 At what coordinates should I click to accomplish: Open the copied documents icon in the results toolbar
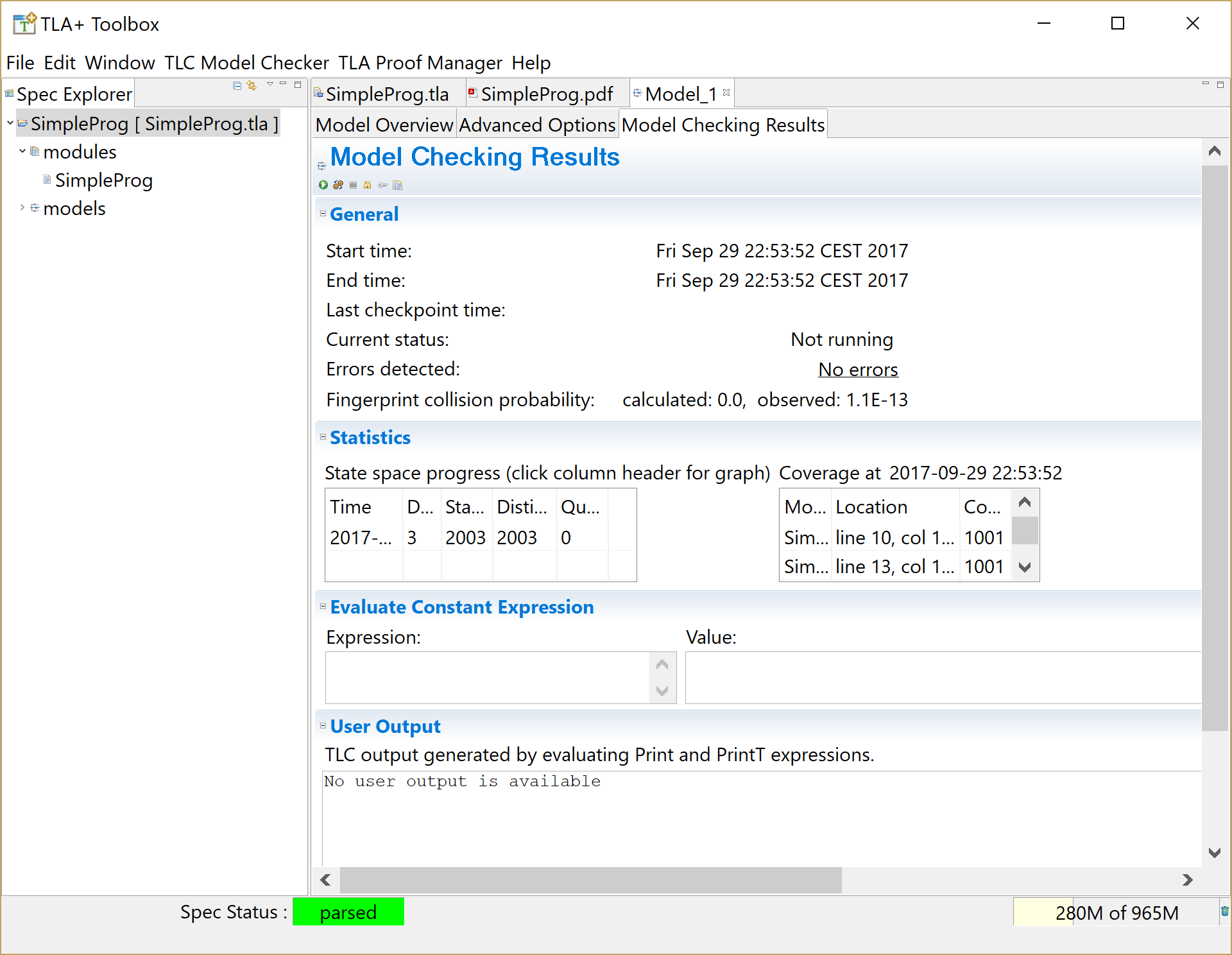(398, 185)
